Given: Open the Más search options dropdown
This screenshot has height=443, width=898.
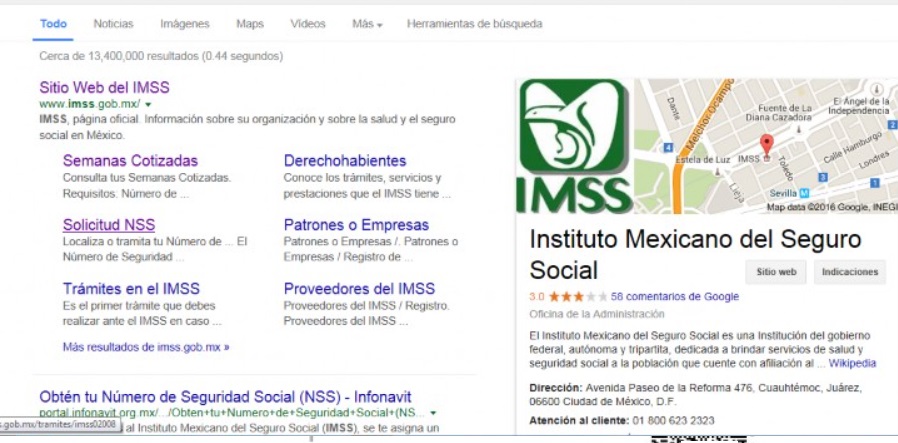Looking at the screenshot, I should tap(367, 23).
